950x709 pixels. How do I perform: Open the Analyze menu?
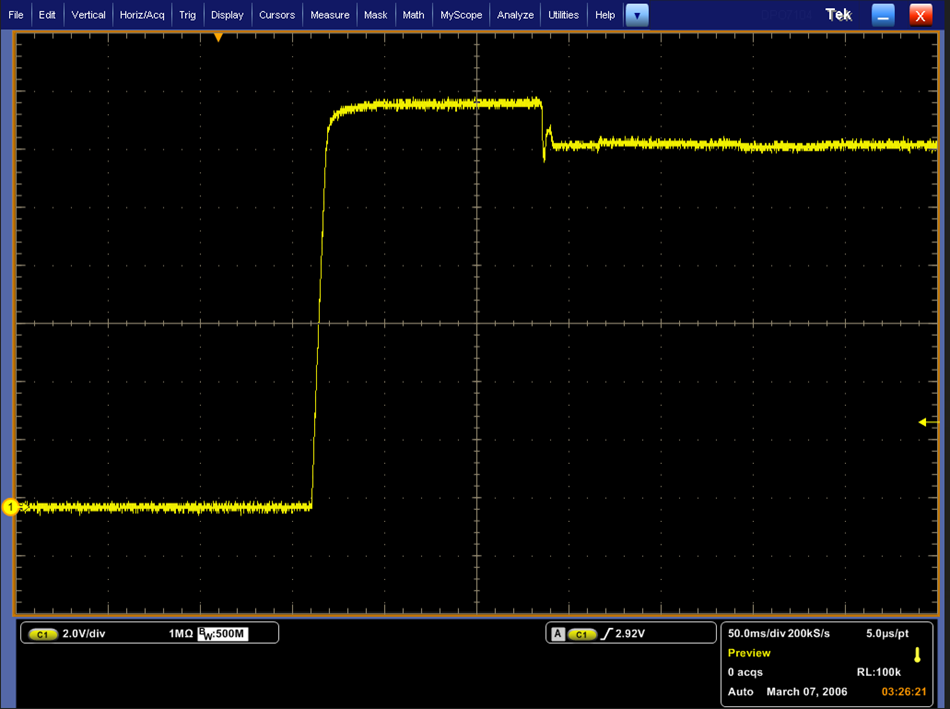pos(515,15)
